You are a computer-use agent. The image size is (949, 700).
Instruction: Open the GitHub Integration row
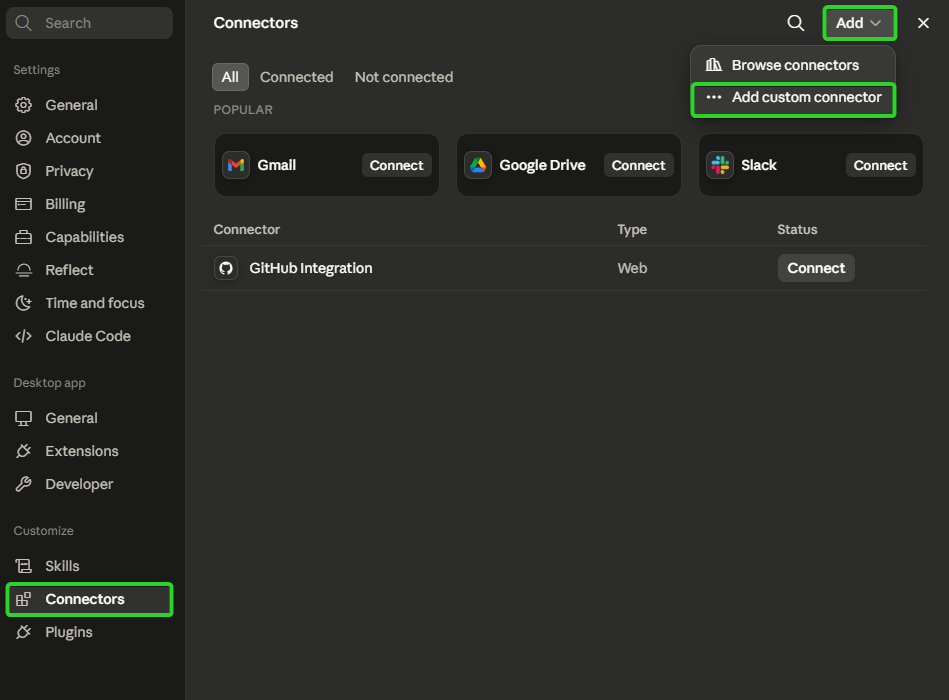563,268
